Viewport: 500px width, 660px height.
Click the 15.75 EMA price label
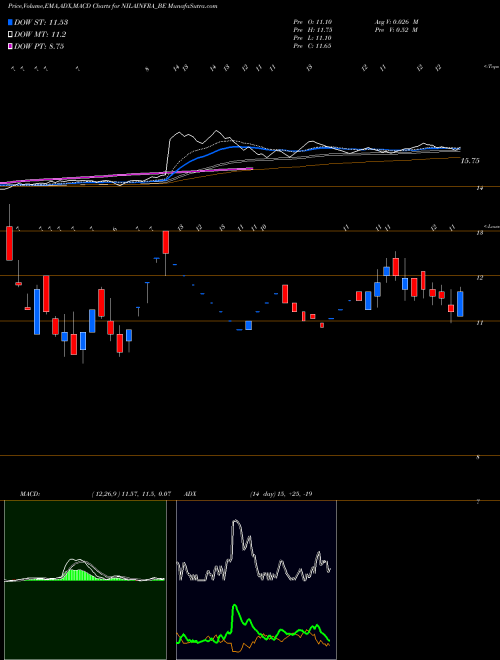(x=470, y=161)
